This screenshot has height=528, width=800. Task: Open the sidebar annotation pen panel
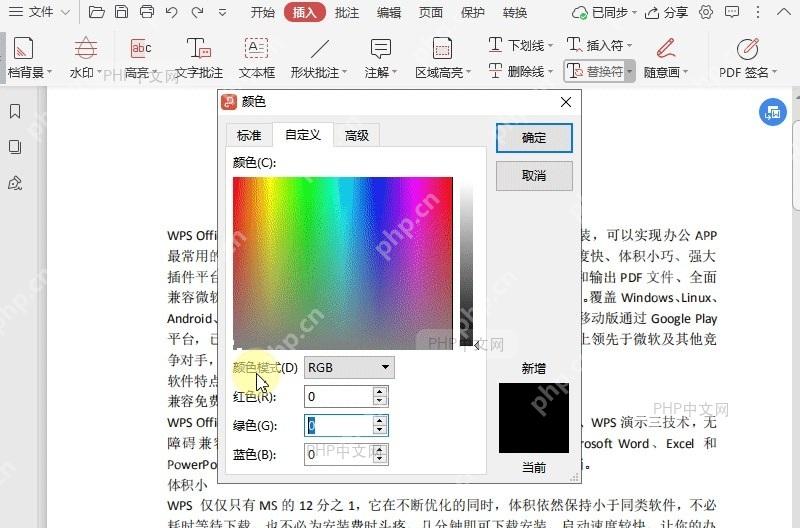click(x=15, y=183)
